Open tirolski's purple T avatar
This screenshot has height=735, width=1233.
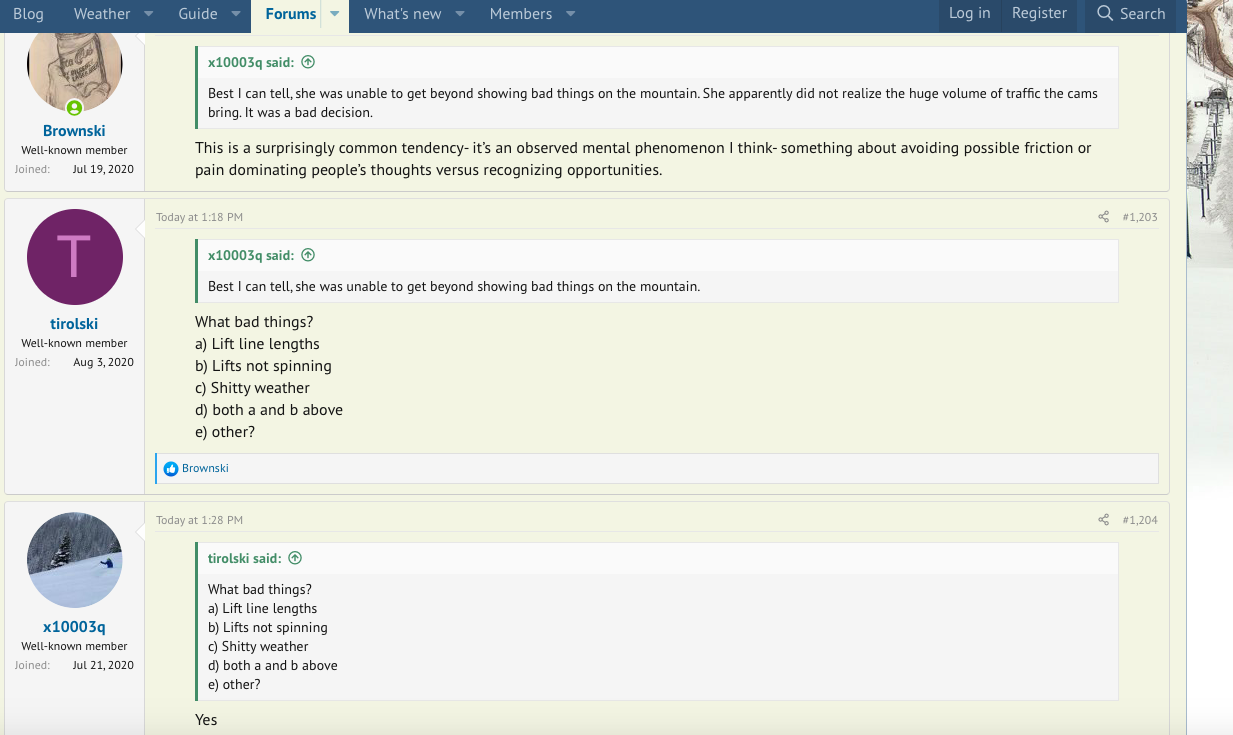75,257
